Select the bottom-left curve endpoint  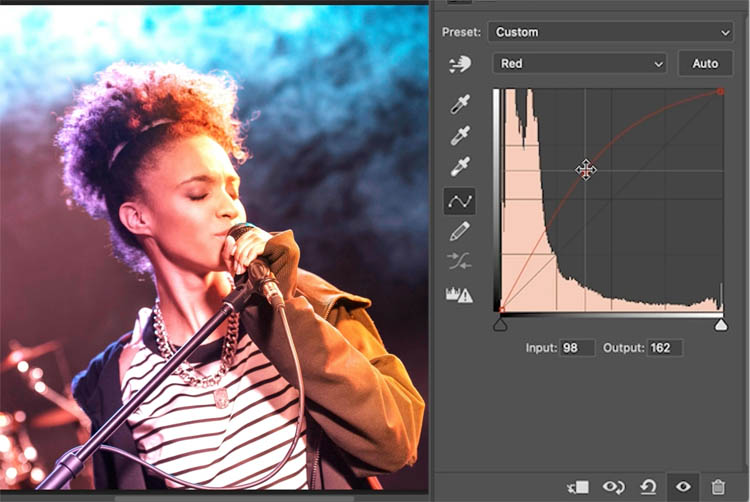tap(501, 309)
